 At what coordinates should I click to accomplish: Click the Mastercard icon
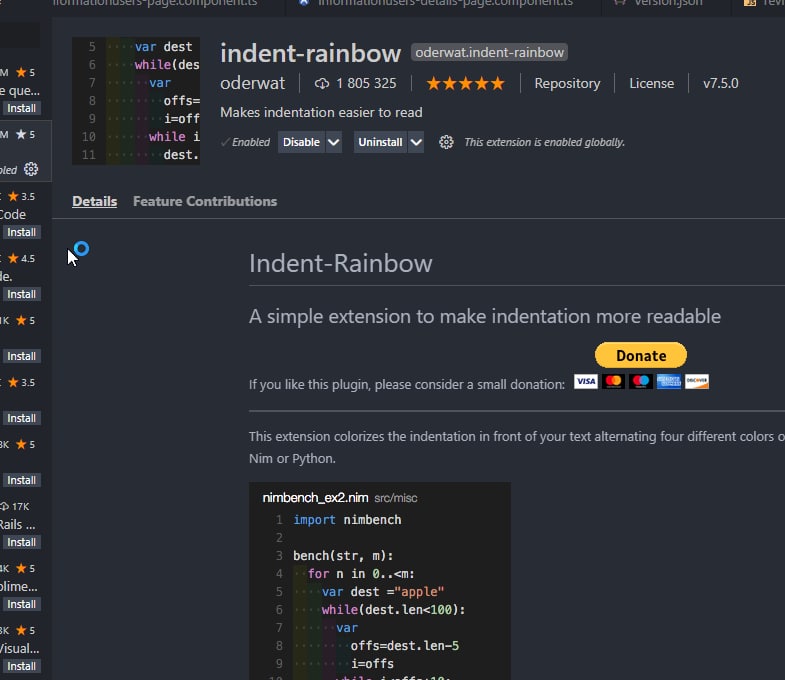tap(613, 382)
